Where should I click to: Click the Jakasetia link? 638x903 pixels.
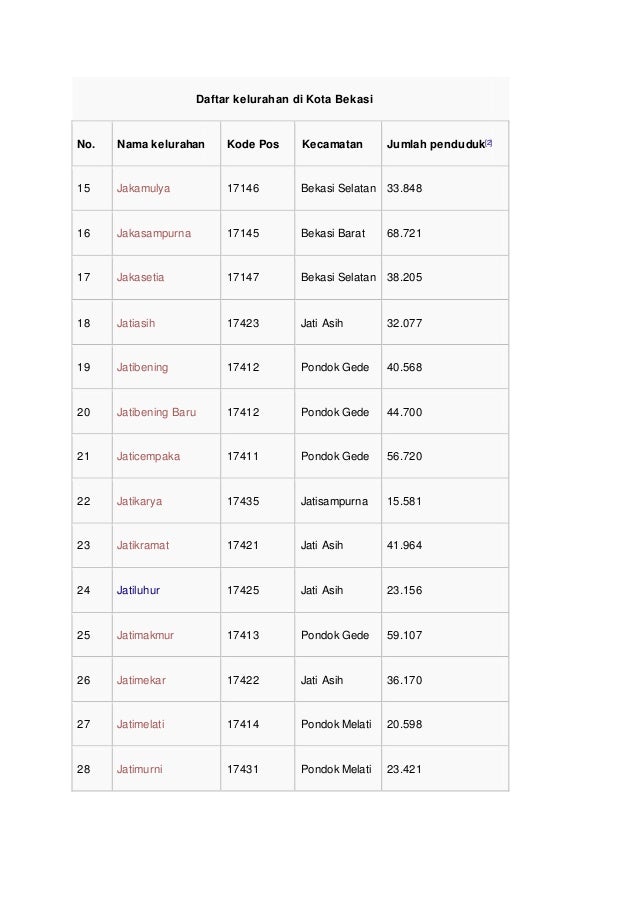pos(141,278)
